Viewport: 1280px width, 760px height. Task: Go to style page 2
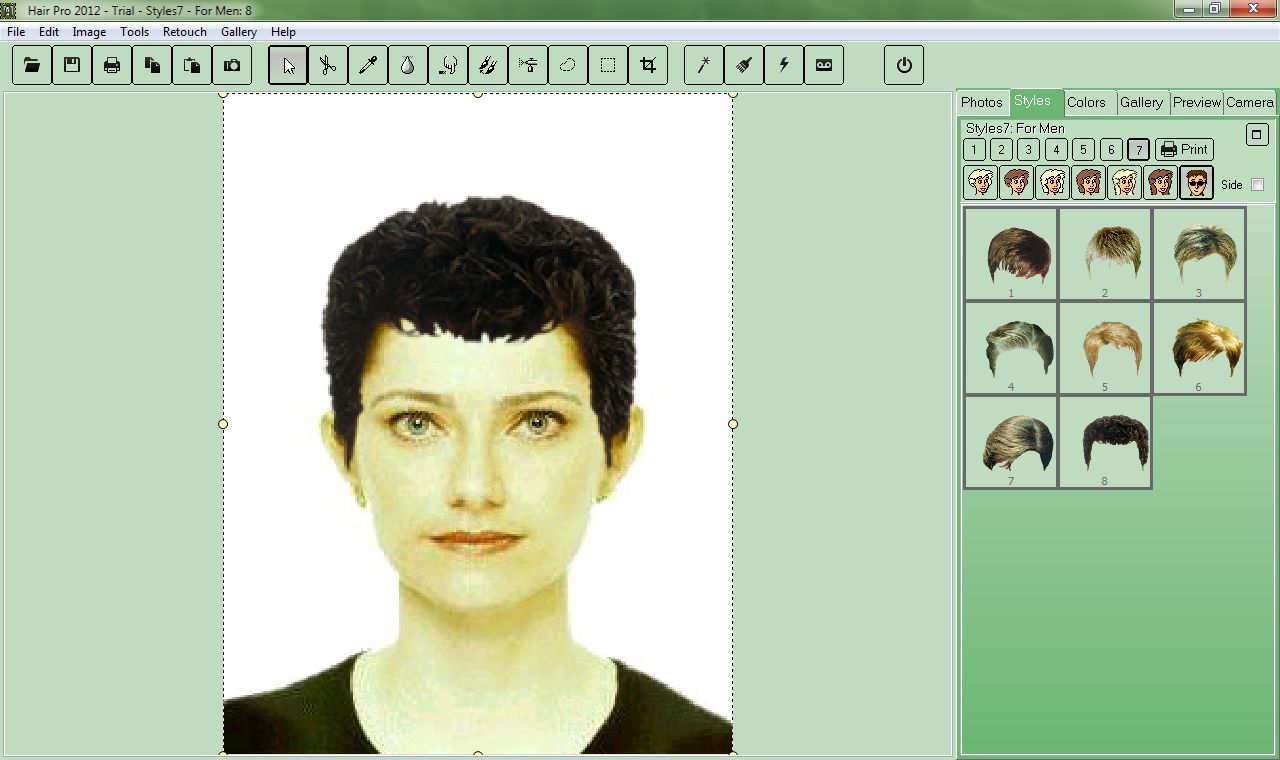1001,150
